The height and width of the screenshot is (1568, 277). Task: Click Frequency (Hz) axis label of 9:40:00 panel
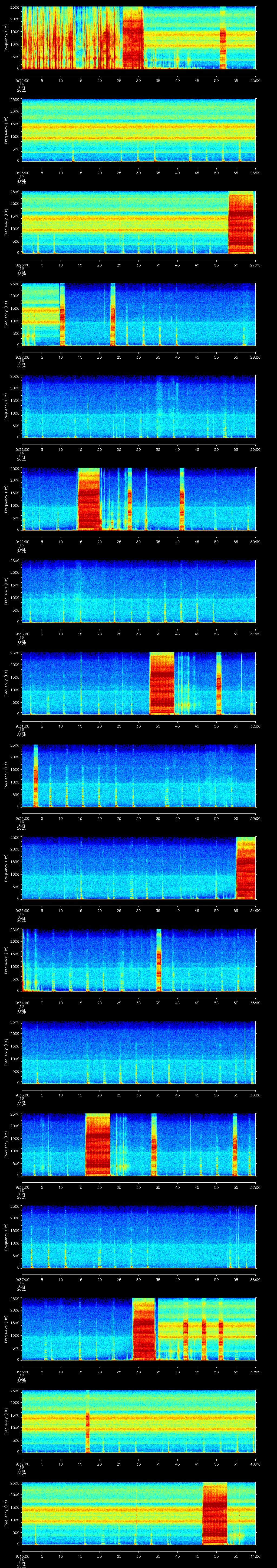tap(6, 1514)
